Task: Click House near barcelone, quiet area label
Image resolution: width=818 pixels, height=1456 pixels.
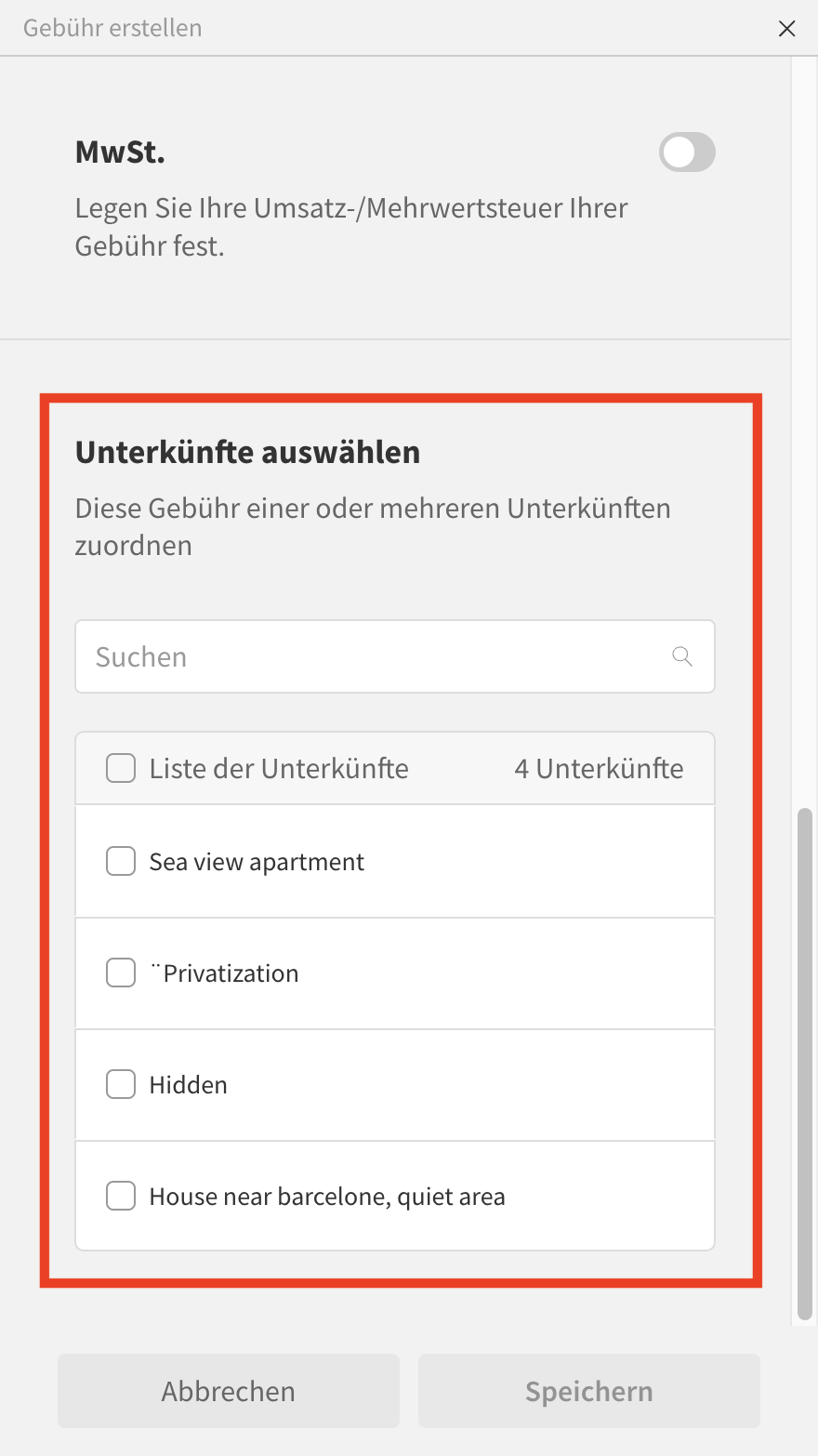Action: (x=327, y=1197)
